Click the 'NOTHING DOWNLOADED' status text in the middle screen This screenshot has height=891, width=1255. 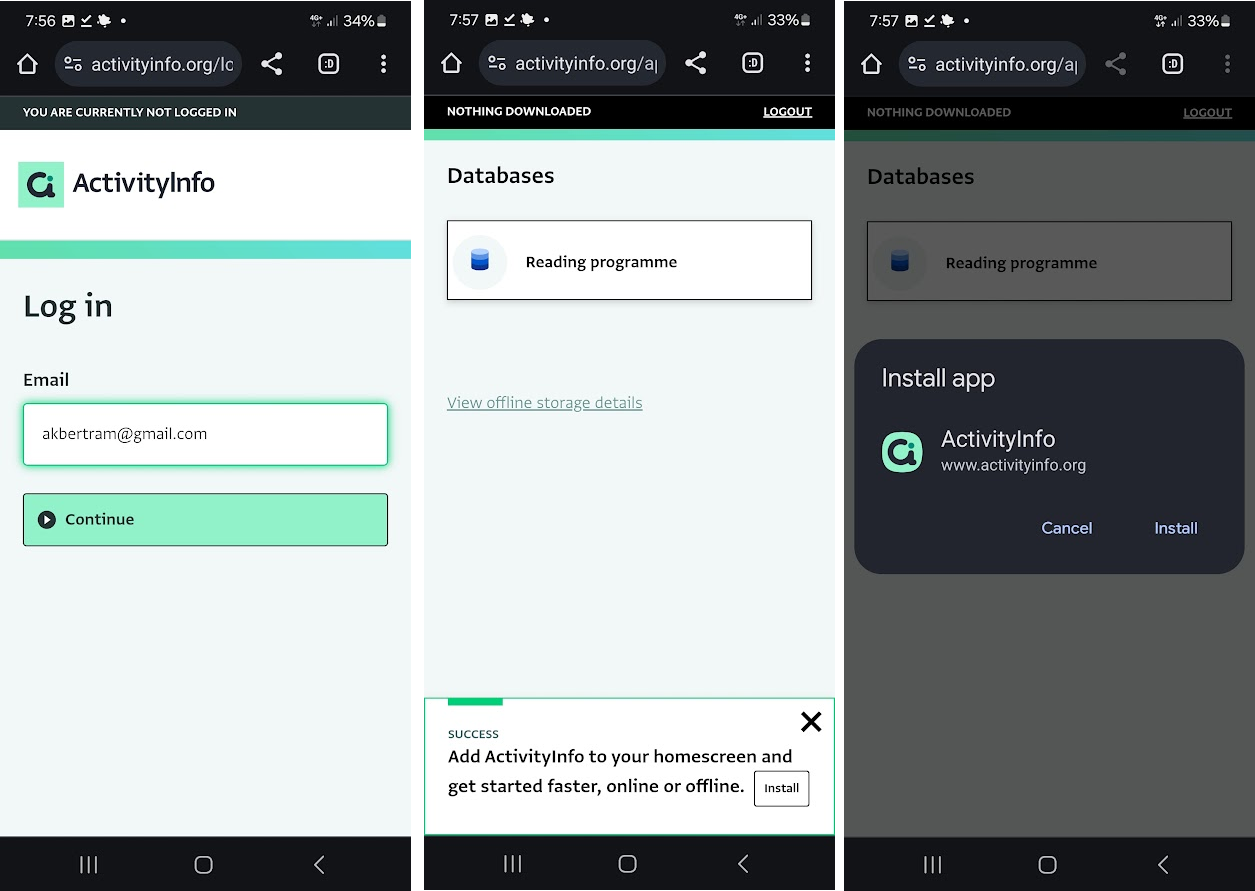[x=519, y=112]
